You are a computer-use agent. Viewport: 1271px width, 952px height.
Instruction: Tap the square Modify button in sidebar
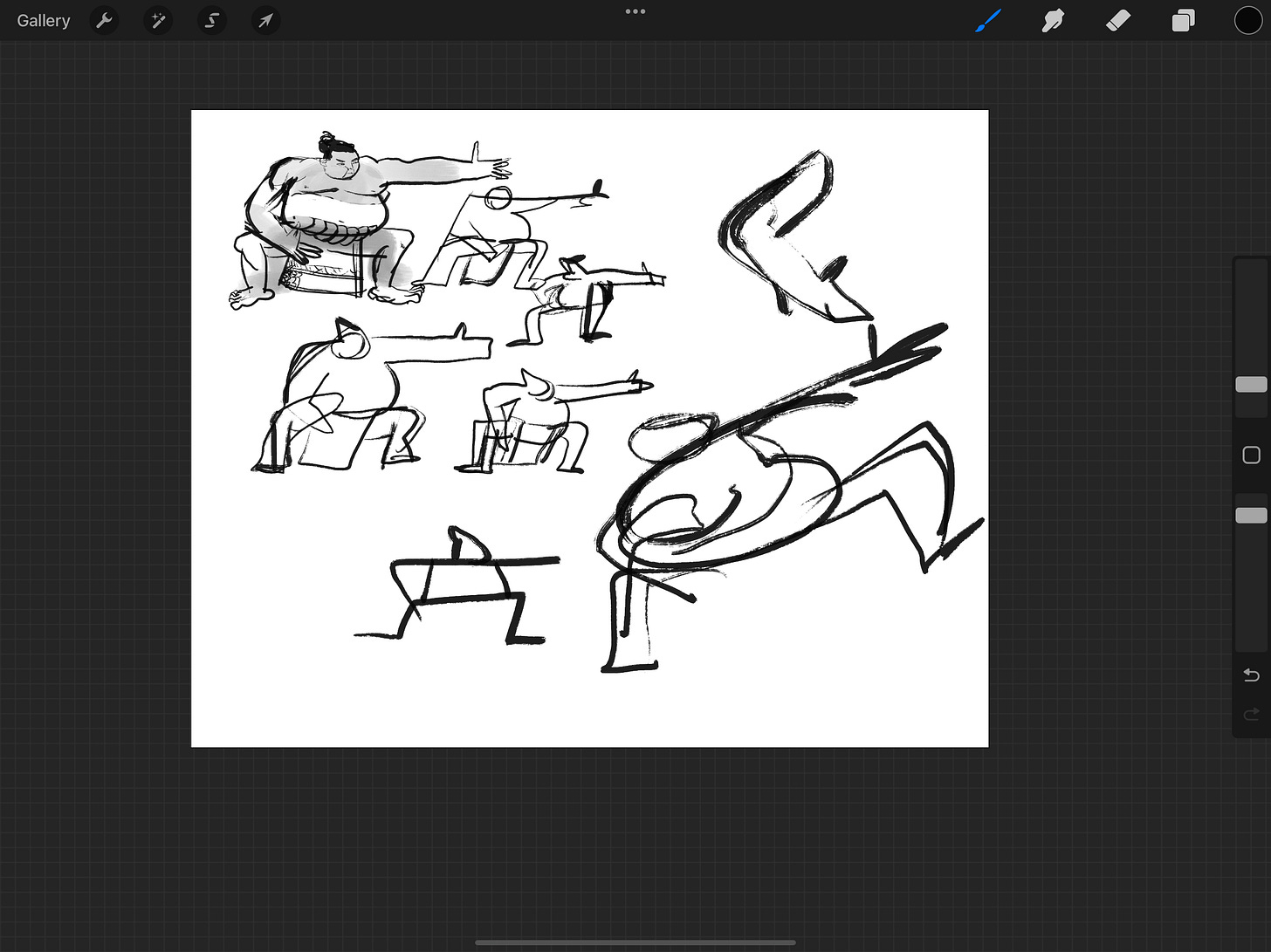point(1251,455)
